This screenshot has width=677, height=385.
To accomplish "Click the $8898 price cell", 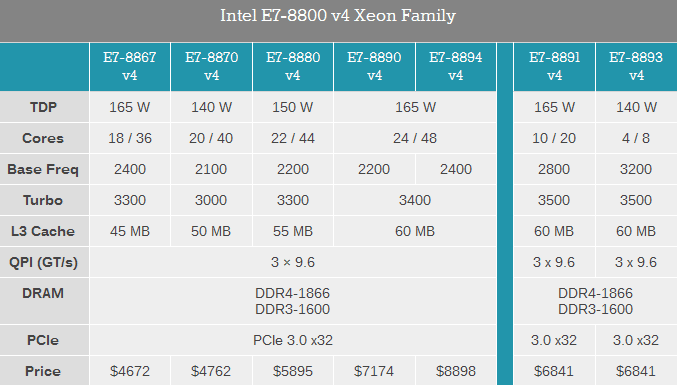I will 456,371.
